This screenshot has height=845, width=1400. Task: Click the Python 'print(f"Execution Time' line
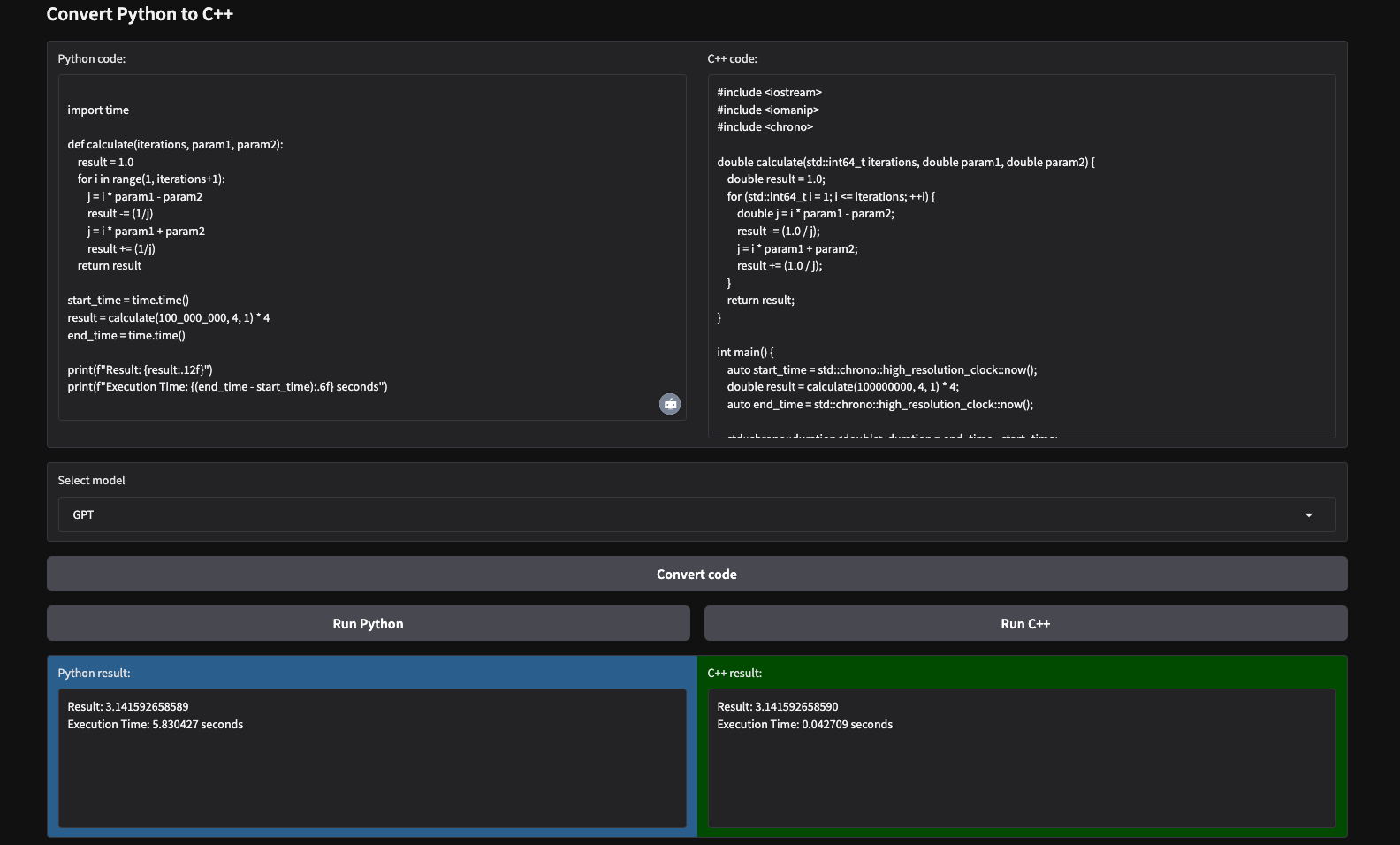tap(227, 387)
